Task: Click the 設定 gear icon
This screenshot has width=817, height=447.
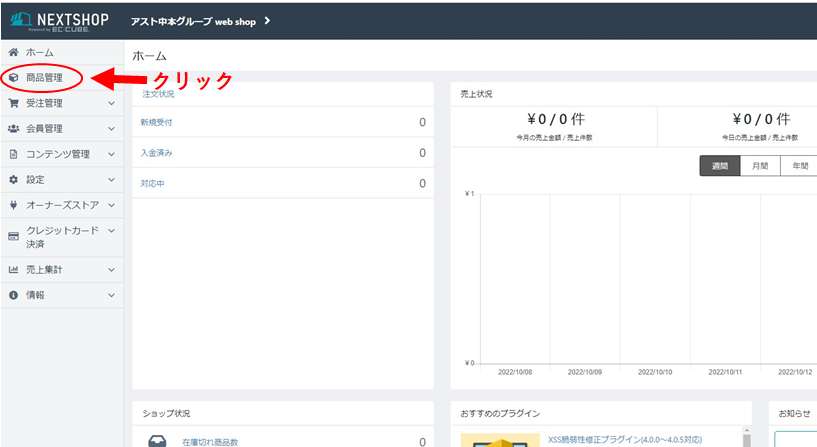Action: tap(13, 180)
